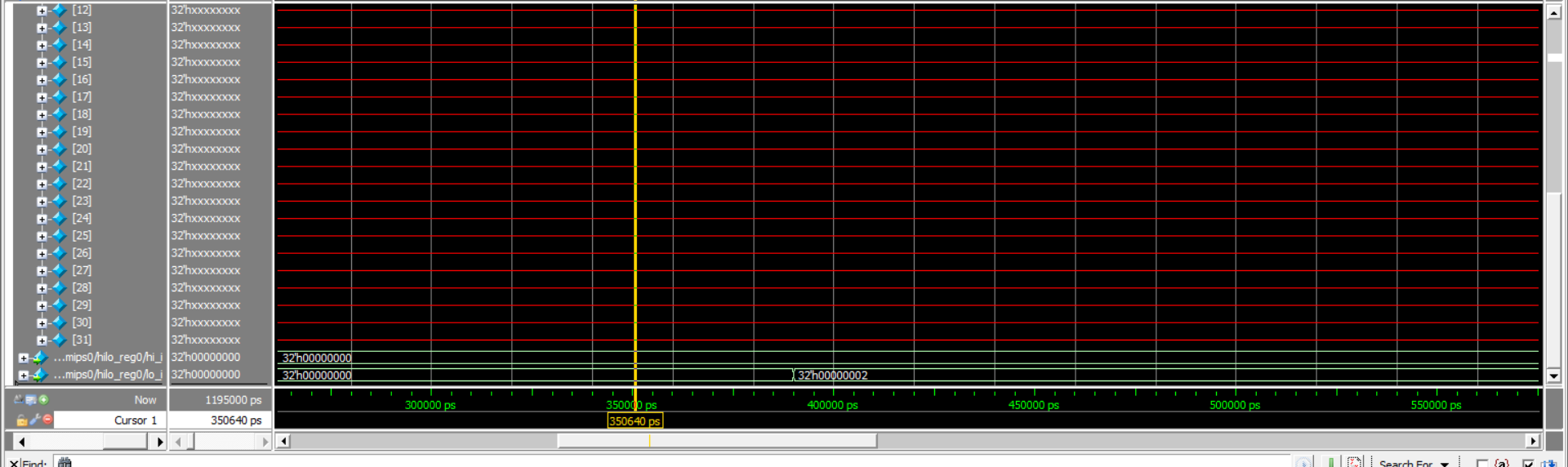Screen dimensions: 1568x467
Task: Open the Search For dropdown
Action: 1445,463
